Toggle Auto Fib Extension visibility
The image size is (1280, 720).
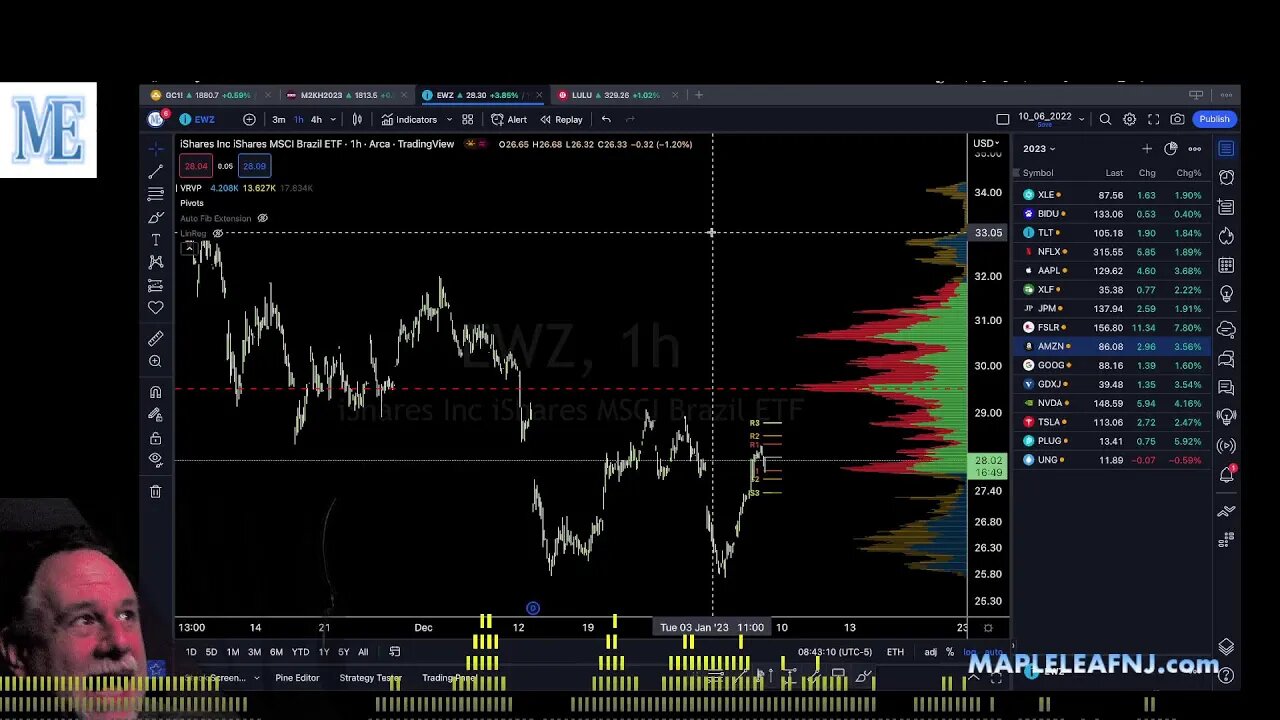(x=262, y=218)
